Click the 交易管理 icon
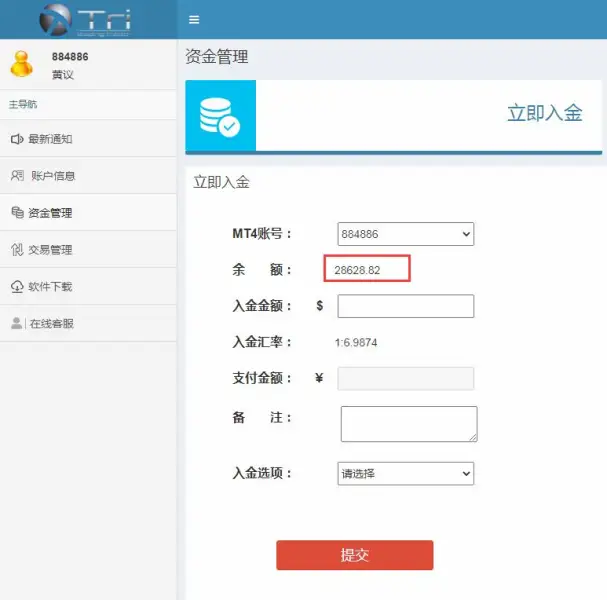Image resolution: width=607 pixels, height=600 pixels. tap(17, 250)
